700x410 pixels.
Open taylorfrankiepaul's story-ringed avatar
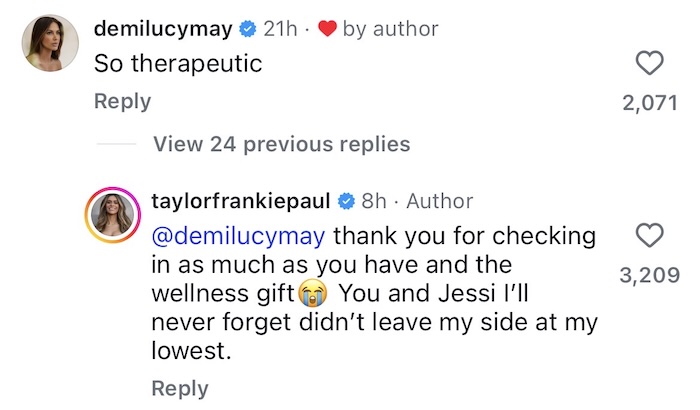coord(115,213)
